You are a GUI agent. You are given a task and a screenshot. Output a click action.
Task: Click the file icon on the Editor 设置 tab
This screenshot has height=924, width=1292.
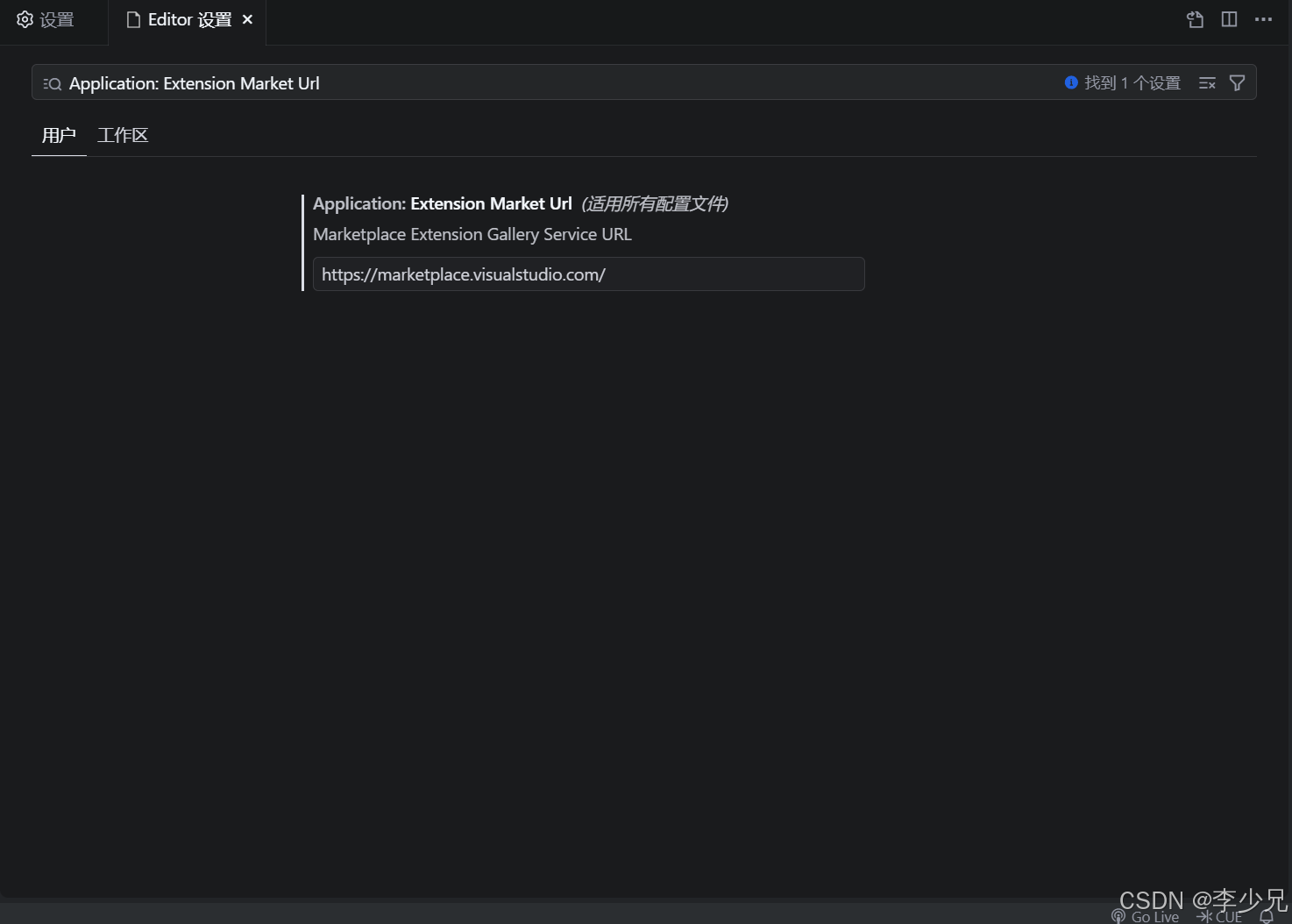(x=133, y=19)
